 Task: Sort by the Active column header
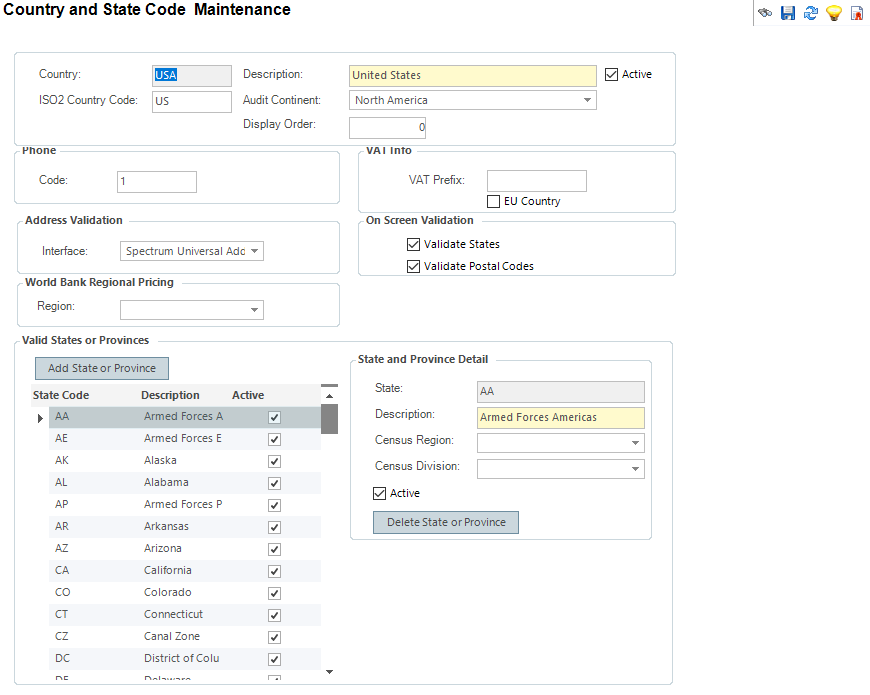coord(248,395)
